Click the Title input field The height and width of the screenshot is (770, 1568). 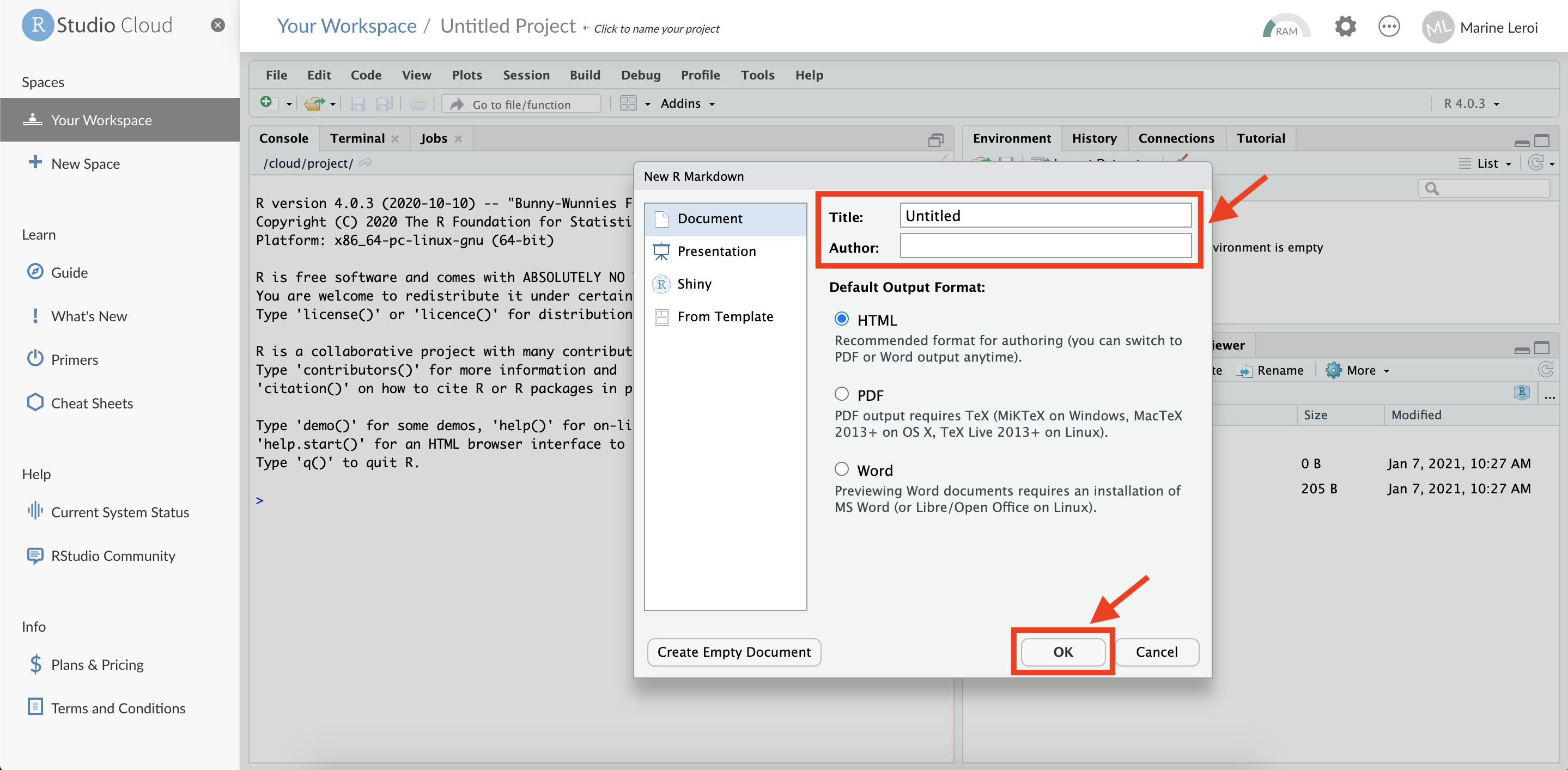click(x=1045, y=215)
